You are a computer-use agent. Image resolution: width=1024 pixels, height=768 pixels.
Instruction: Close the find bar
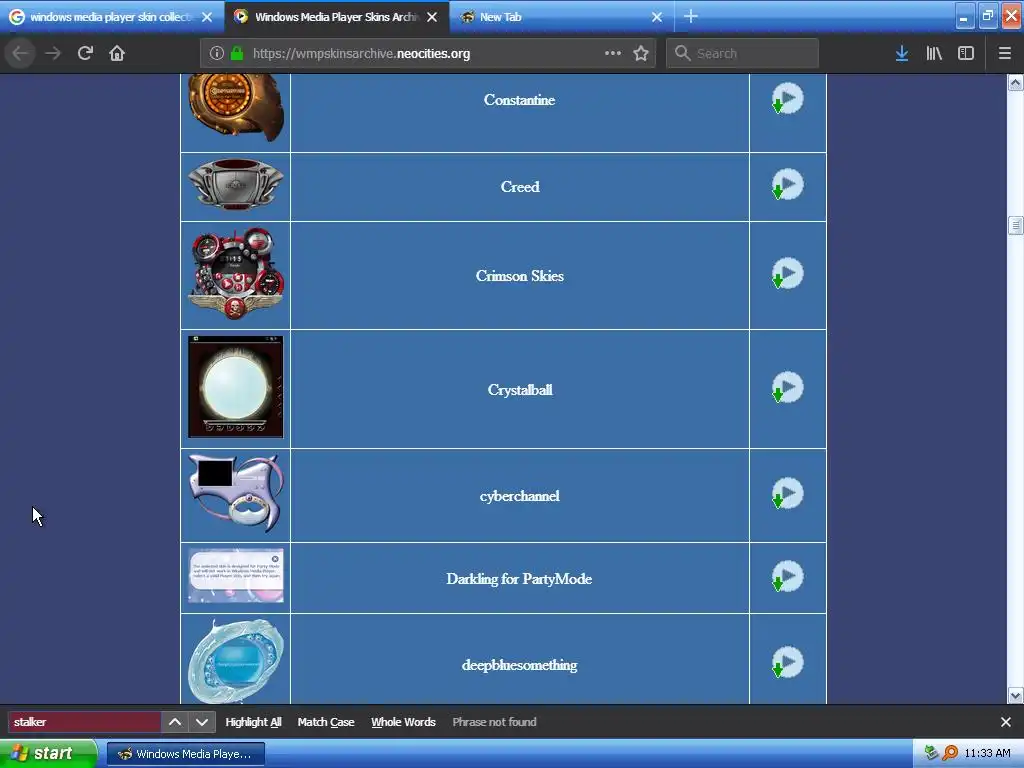pos(1006,722)
